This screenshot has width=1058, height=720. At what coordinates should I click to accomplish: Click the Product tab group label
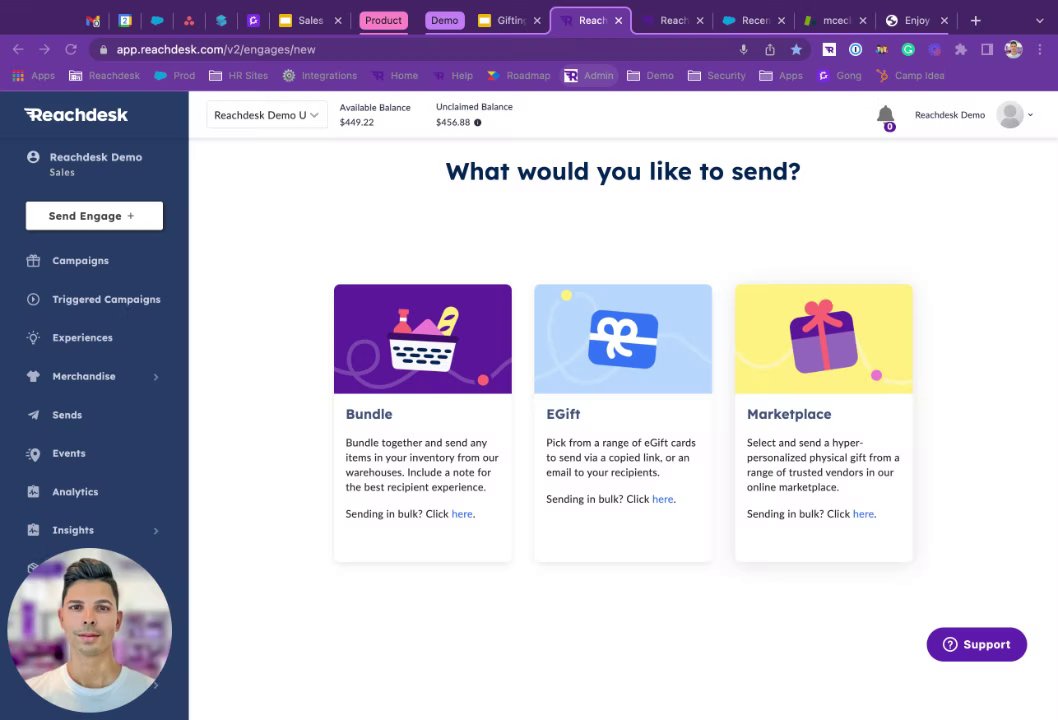tap(383, 21)
